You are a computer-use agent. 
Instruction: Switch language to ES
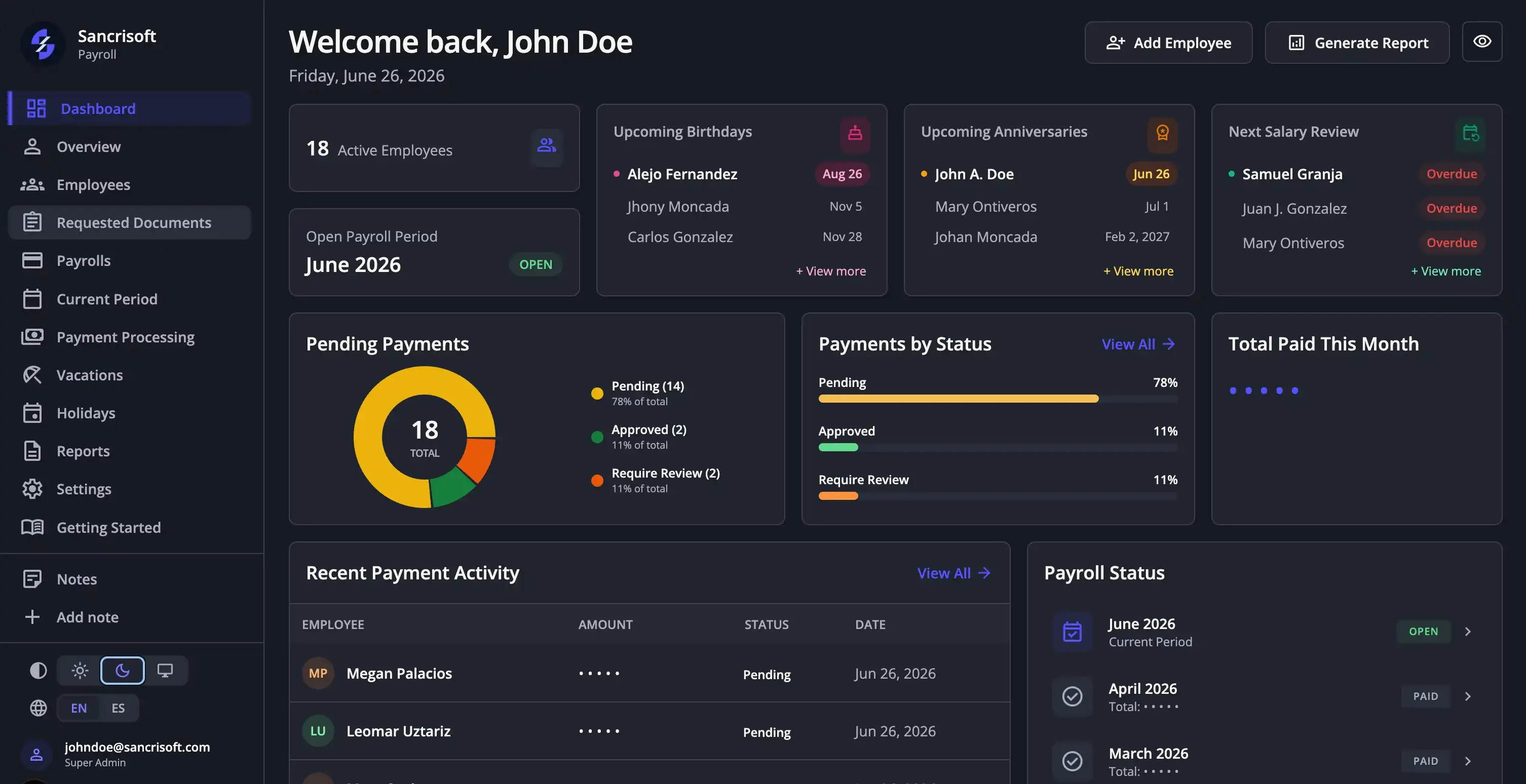(x=118, y=708)
